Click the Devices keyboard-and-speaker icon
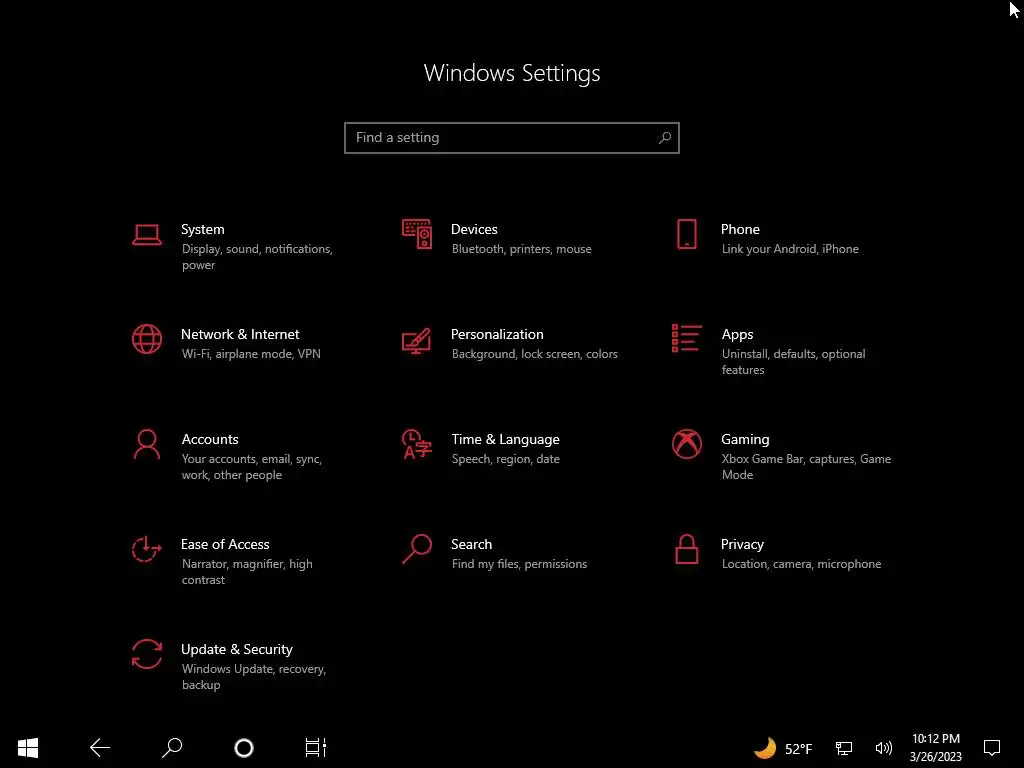This screenshot has width=1024, height=768. pyautogui.click(x=417, y=234)
